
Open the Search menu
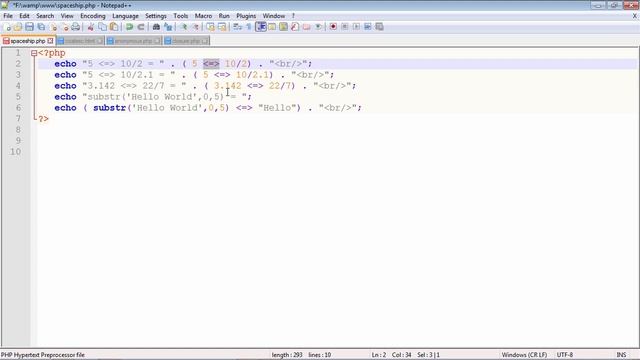click(45, 16)
